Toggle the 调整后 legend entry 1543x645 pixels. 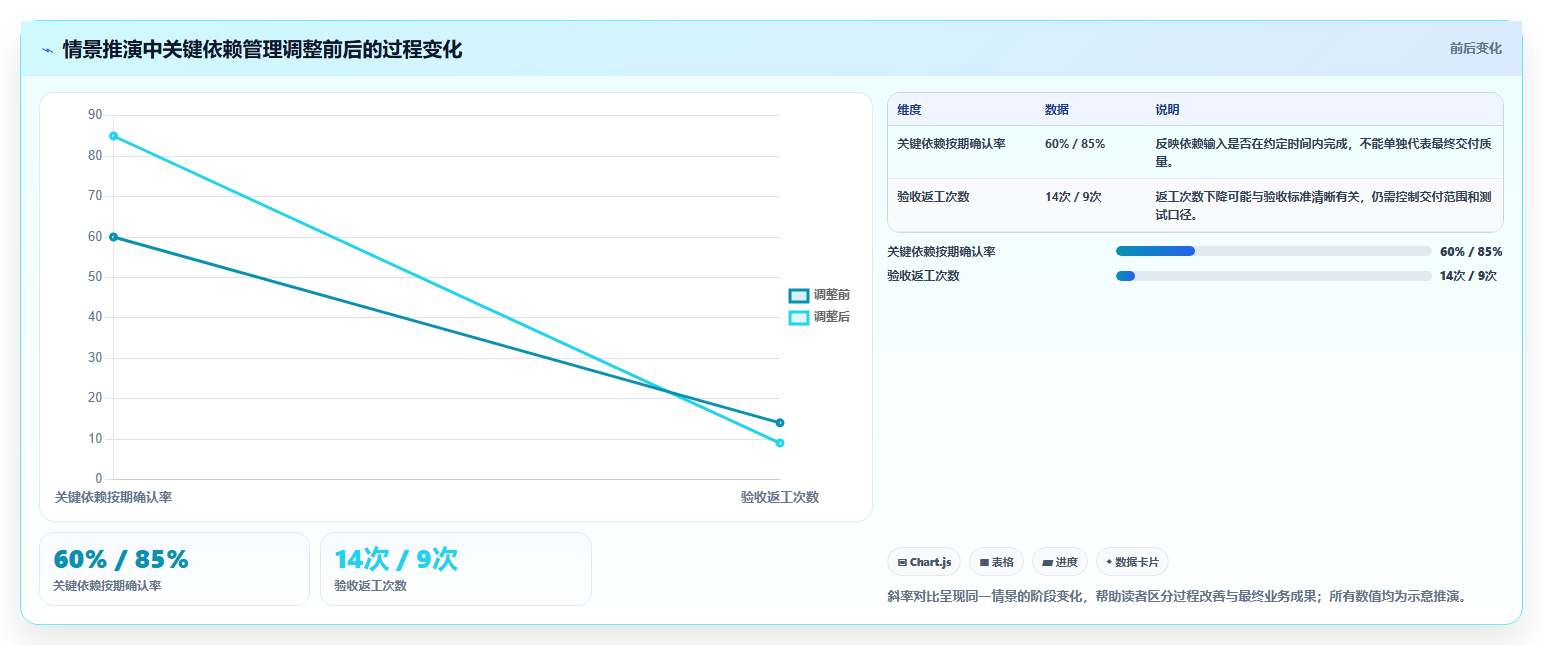(x=819, y=317)
